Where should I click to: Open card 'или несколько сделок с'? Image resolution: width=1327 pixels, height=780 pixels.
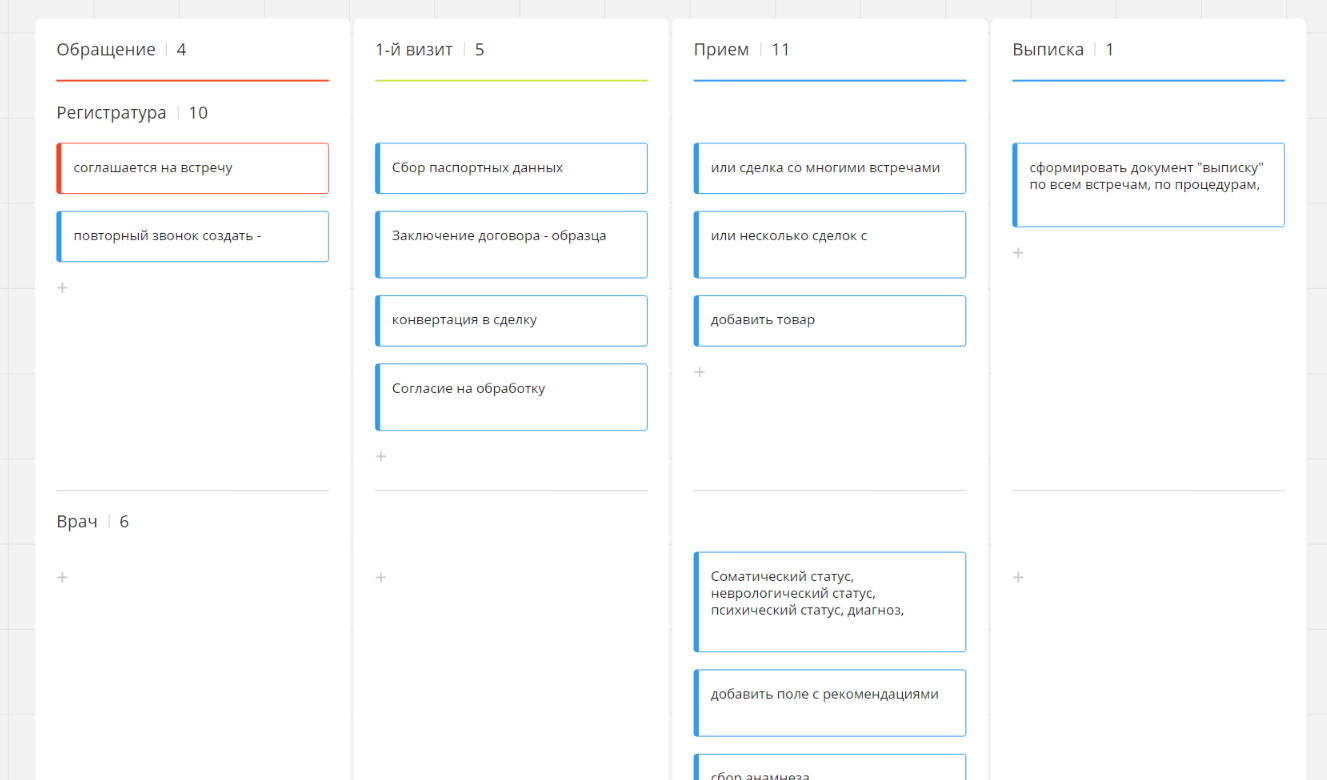[x=830, y=244]
